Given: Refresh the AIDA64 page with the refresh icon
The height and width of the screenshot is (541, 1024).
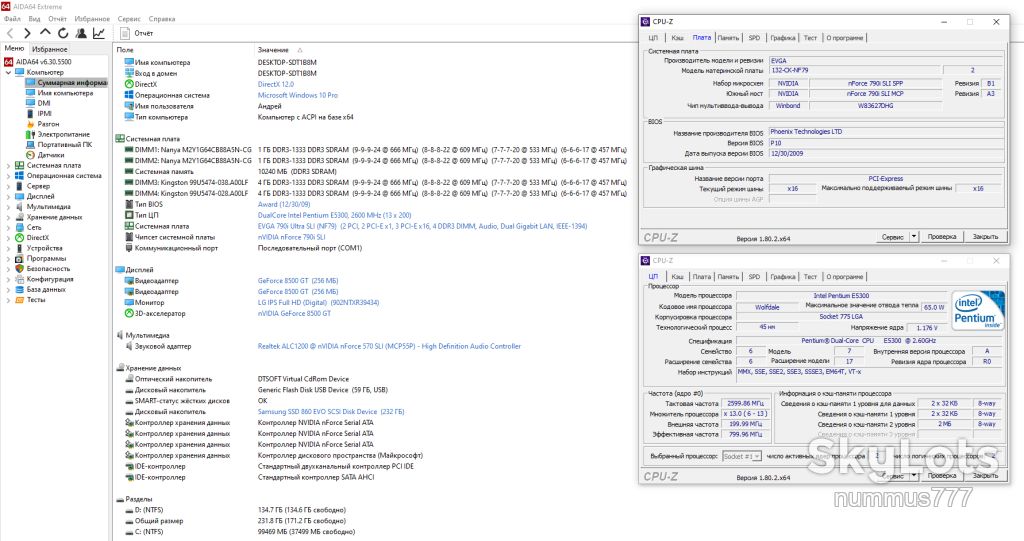Looking at the screenshot, I should coord(63,33).
